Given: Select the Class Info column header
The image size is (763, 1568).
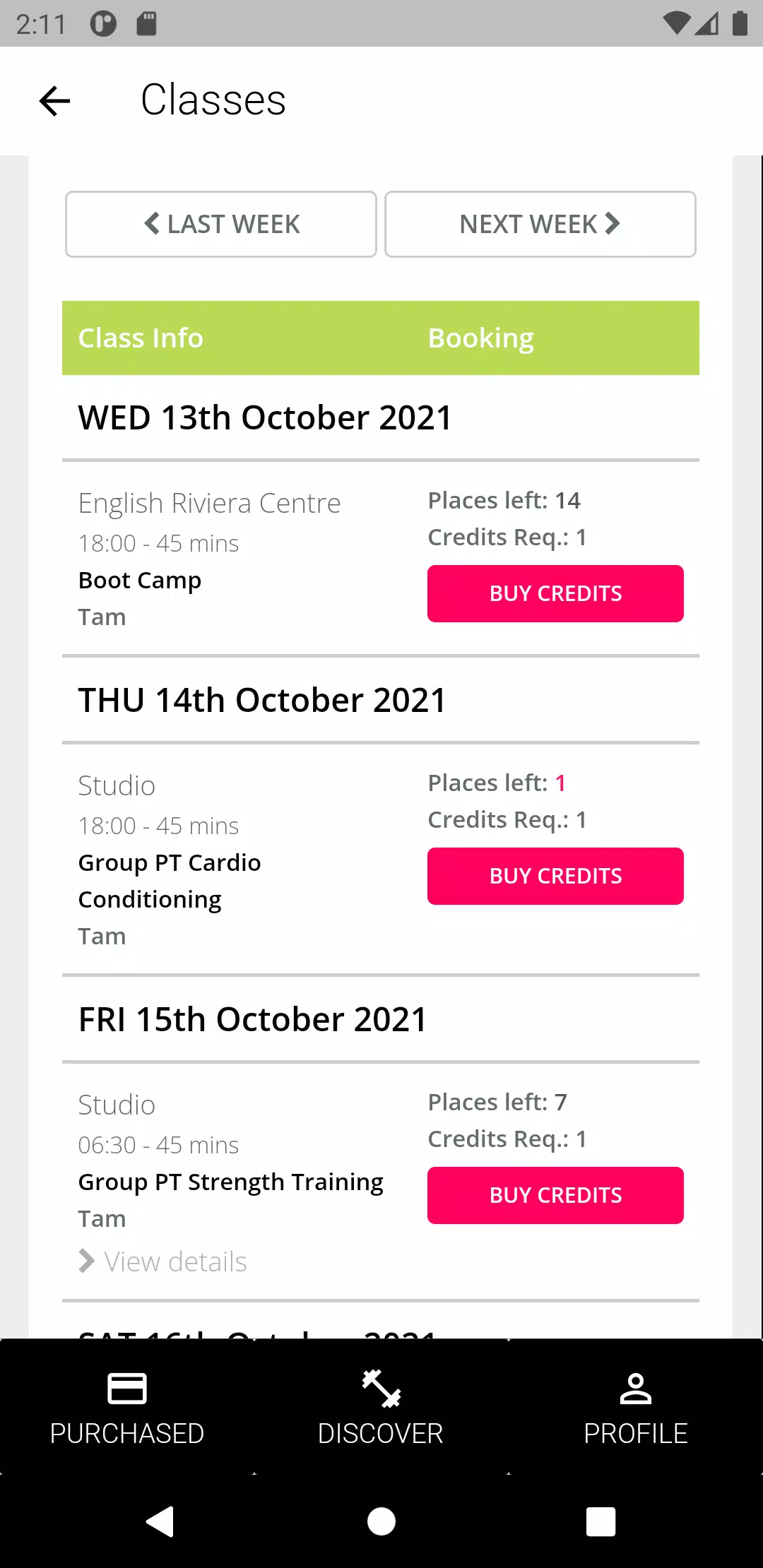Looking at the screenshot, I should coord(141,338).
